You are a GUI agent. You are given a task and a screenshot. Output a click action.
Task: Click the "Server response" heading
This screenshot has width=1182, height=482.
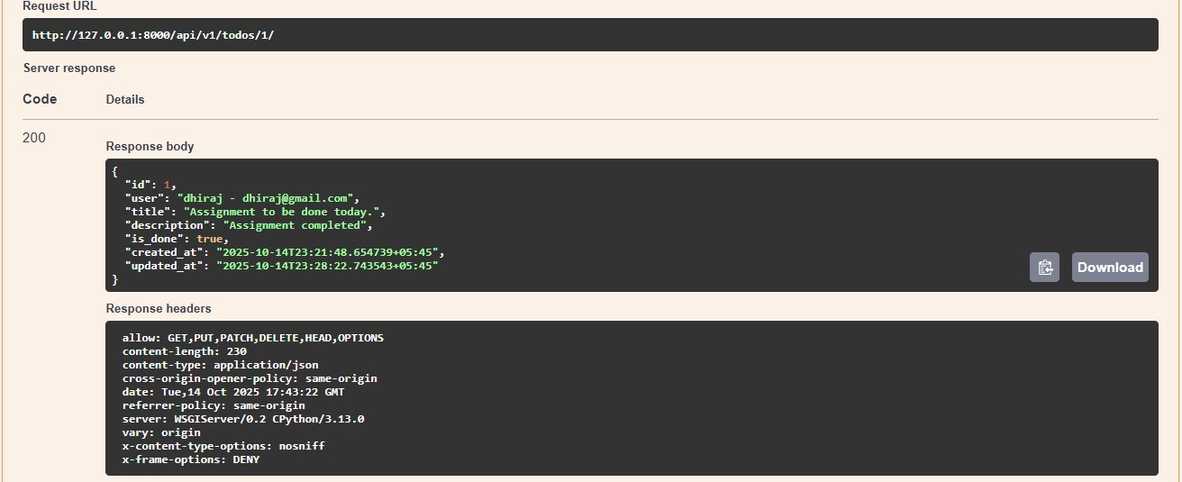click(69, 68)
